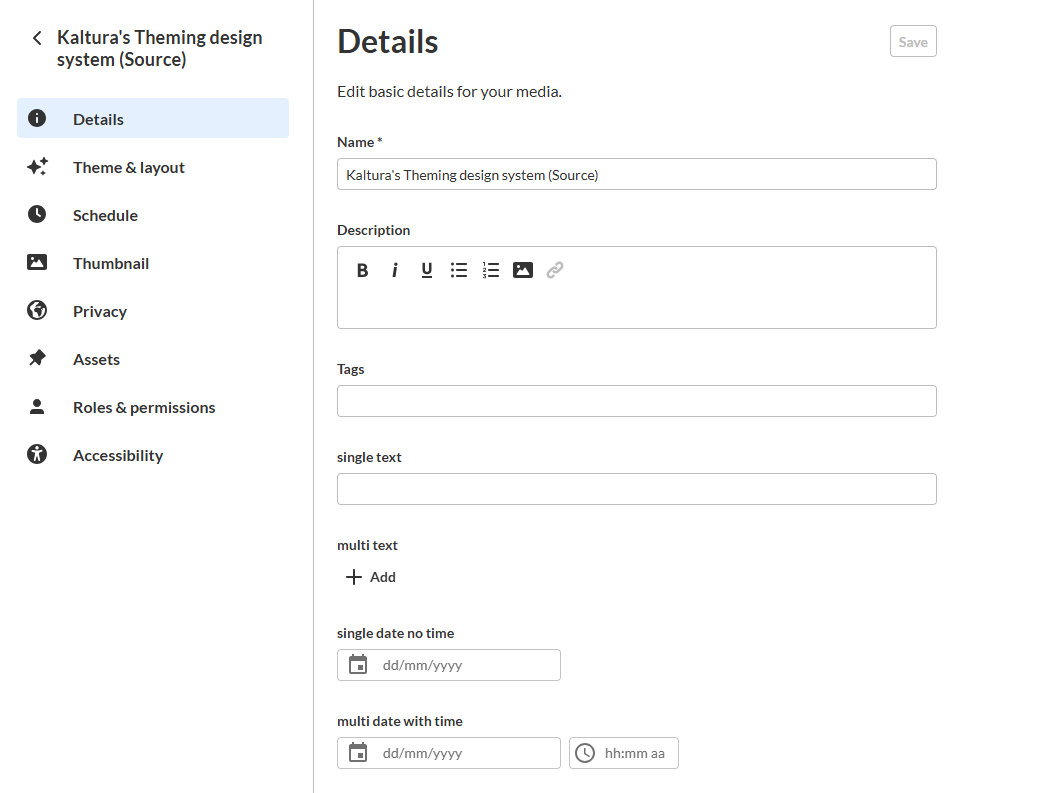The width and height of the screenshot is (1041, 793).
Task: Click the single text input field
Action: pos(637,489)
